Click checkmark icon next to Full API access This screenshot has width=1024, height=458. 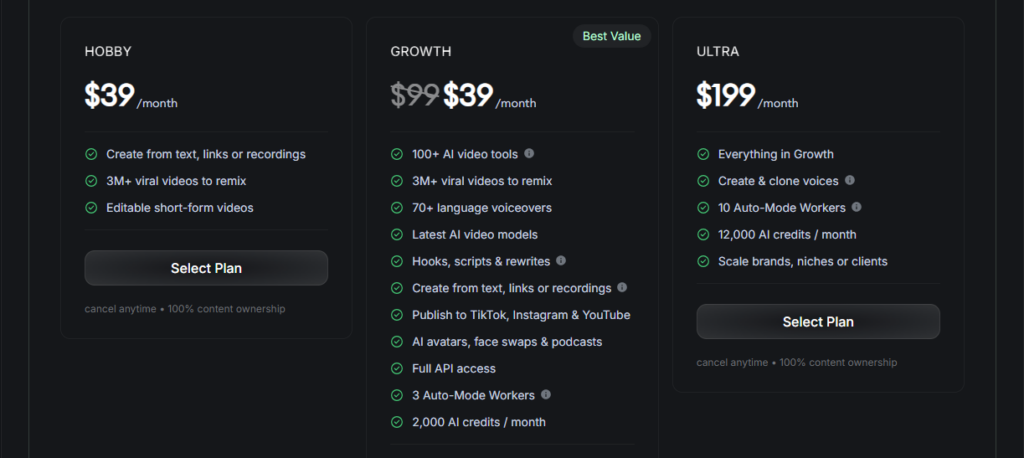[397, 369]
